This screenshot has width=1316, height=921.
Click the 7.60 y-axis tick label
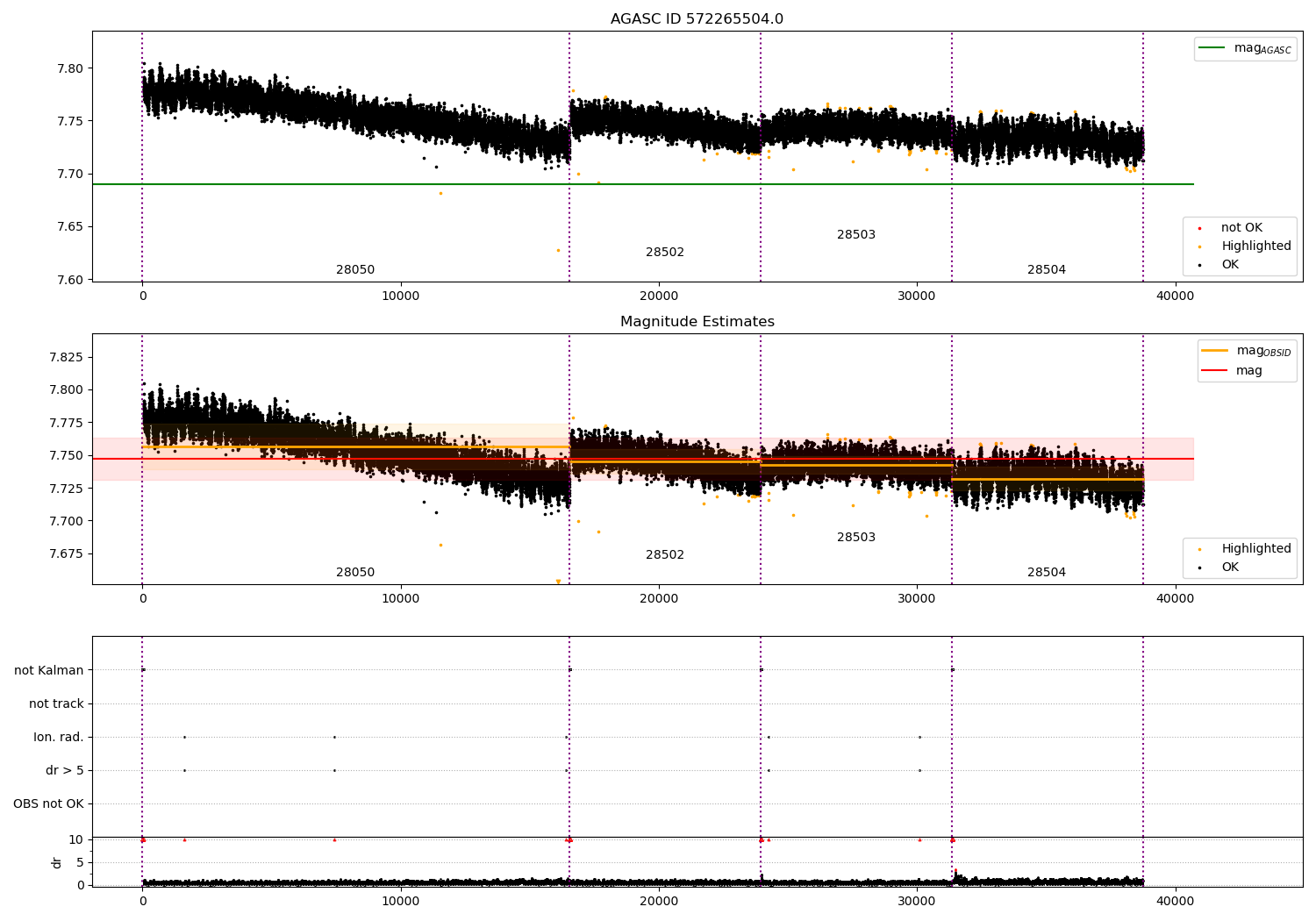69,280
